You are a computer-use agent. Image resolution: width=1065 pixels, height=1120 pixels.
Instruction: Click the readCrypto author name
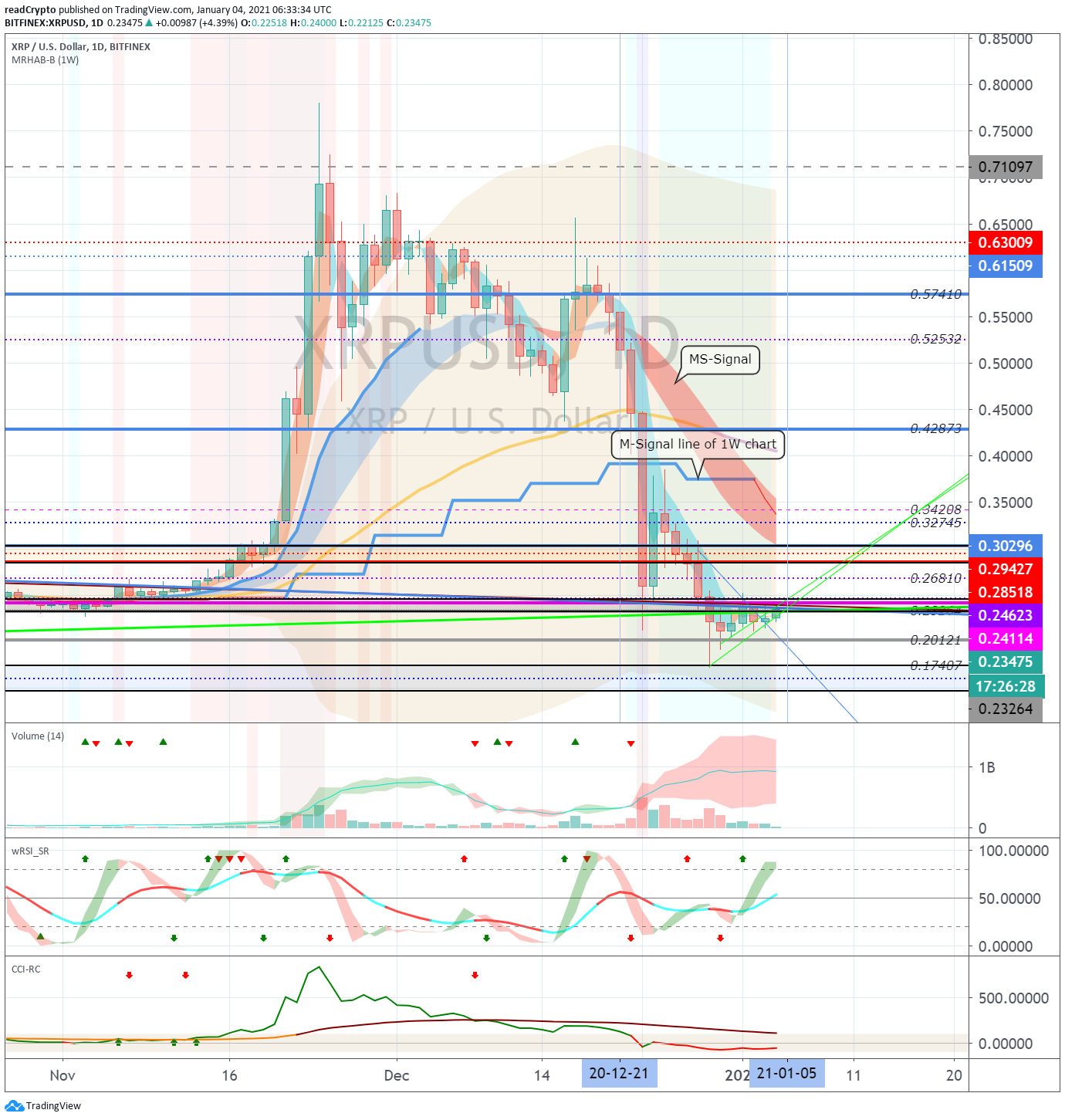point(30,10)
